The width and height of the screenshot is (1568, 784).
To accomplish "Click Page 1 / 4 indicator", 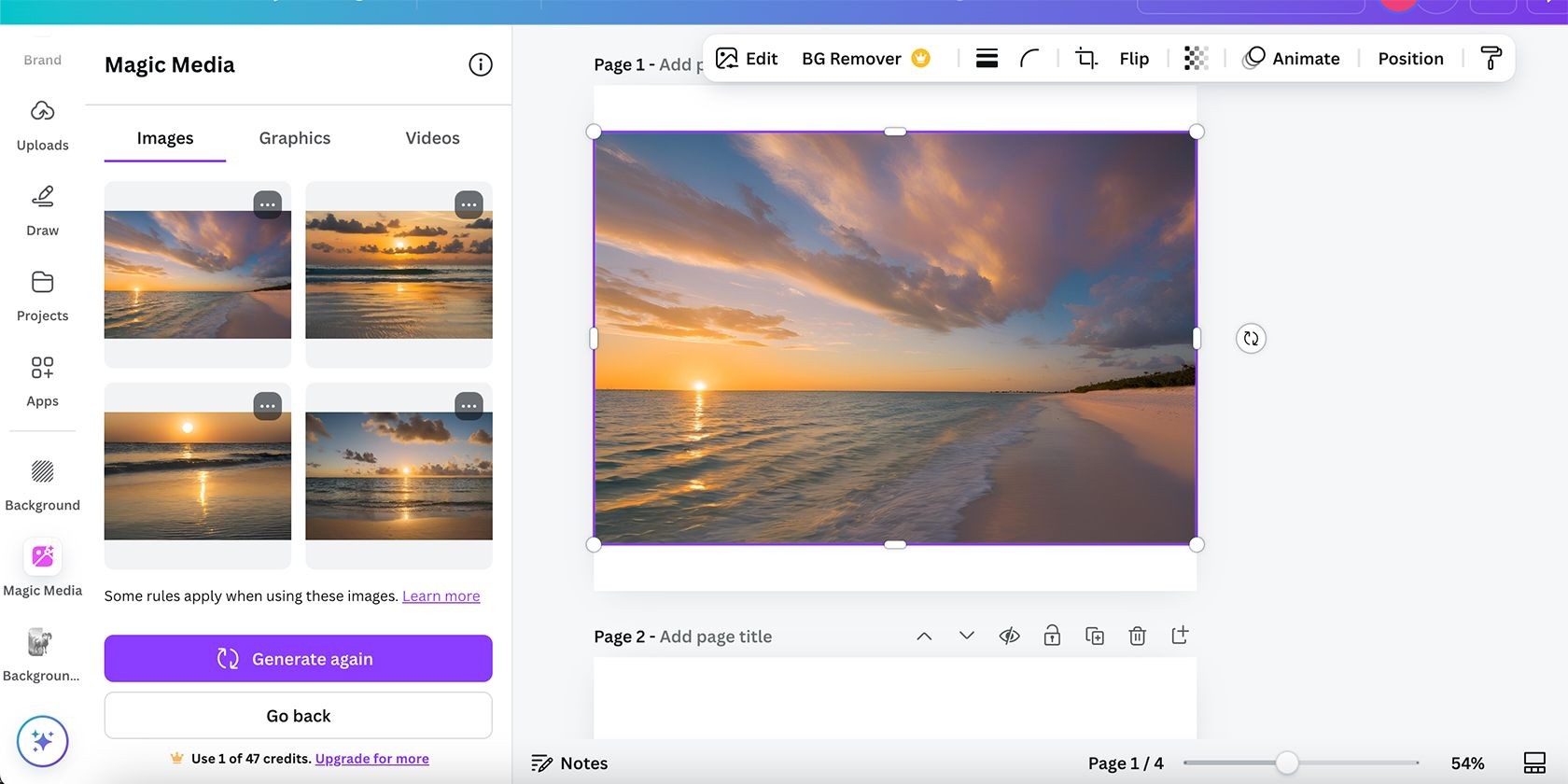I will [1126, 763].
